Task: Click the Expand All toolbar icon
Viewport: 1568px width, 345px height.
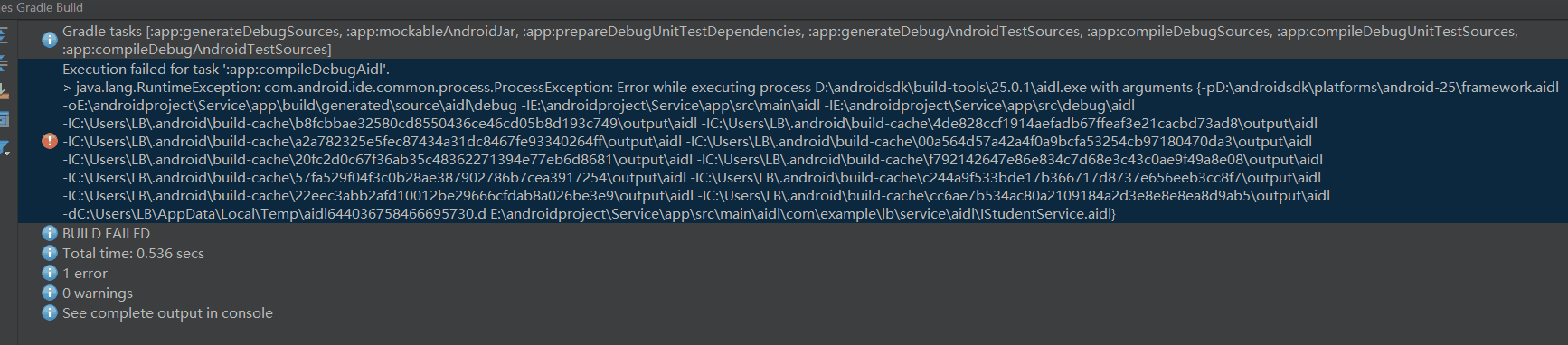Action: tap(4, 36)
